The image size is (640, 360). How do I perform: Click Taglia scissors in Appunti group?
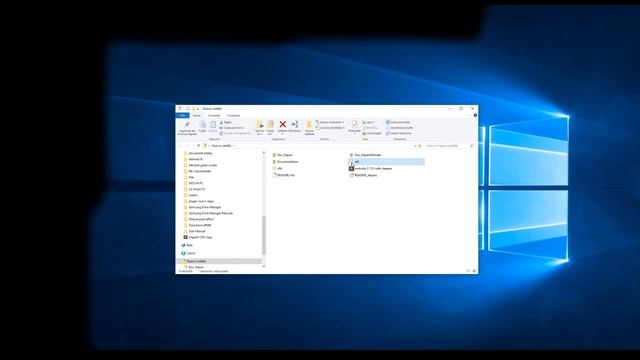[226, 122]
